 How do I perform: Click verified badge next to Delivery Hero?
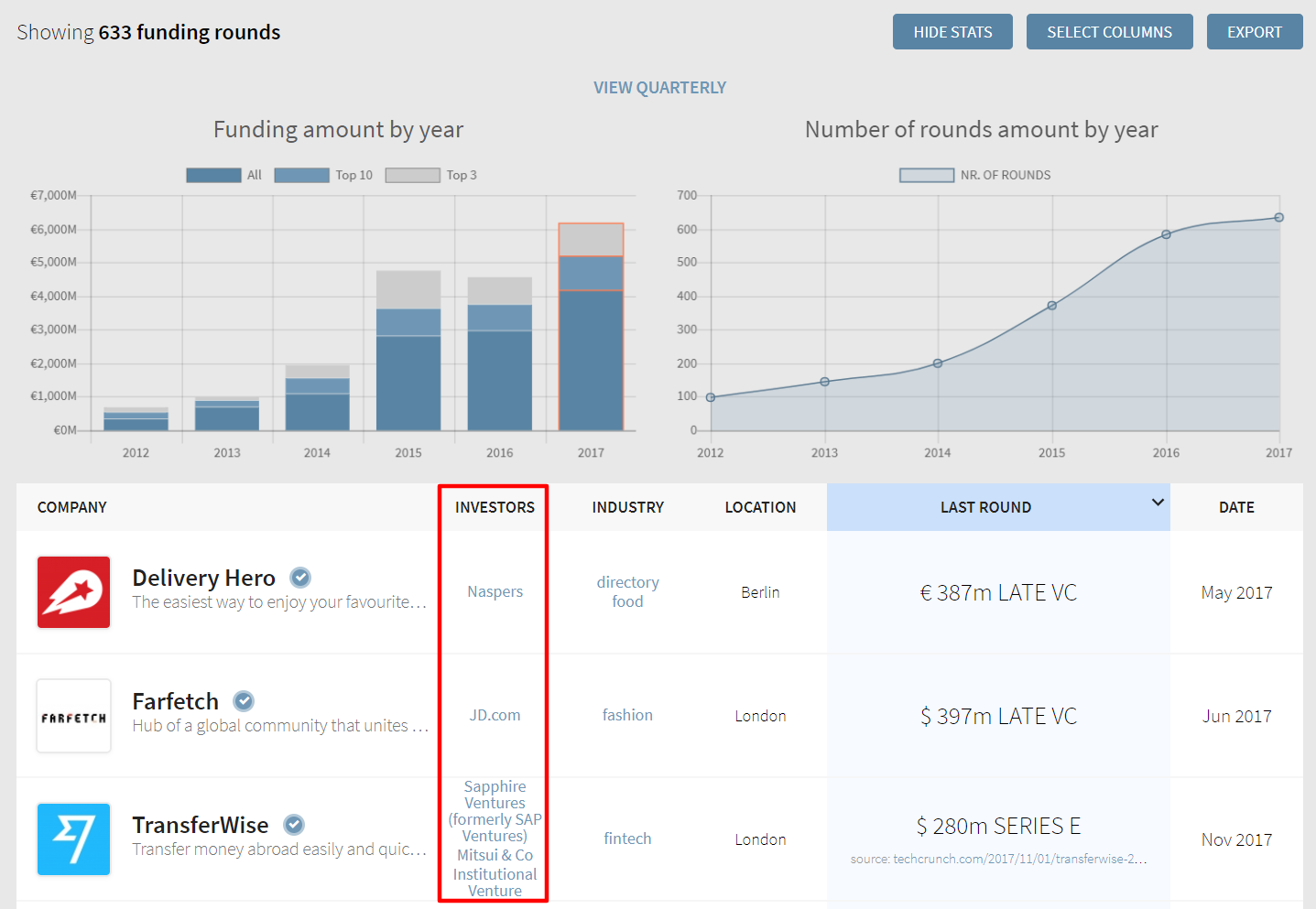[x=300, y=578]
